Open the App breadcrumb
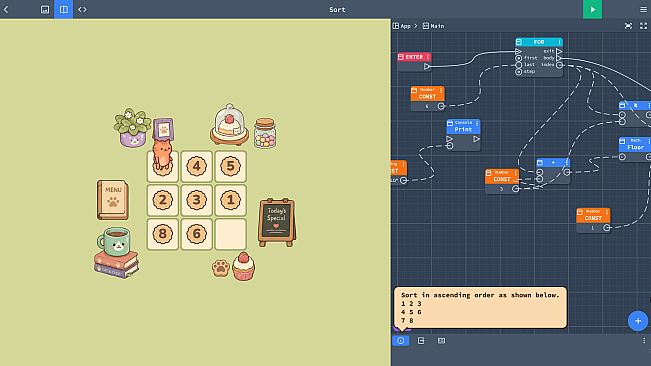651x366 pixels. (x=402, y=26)
